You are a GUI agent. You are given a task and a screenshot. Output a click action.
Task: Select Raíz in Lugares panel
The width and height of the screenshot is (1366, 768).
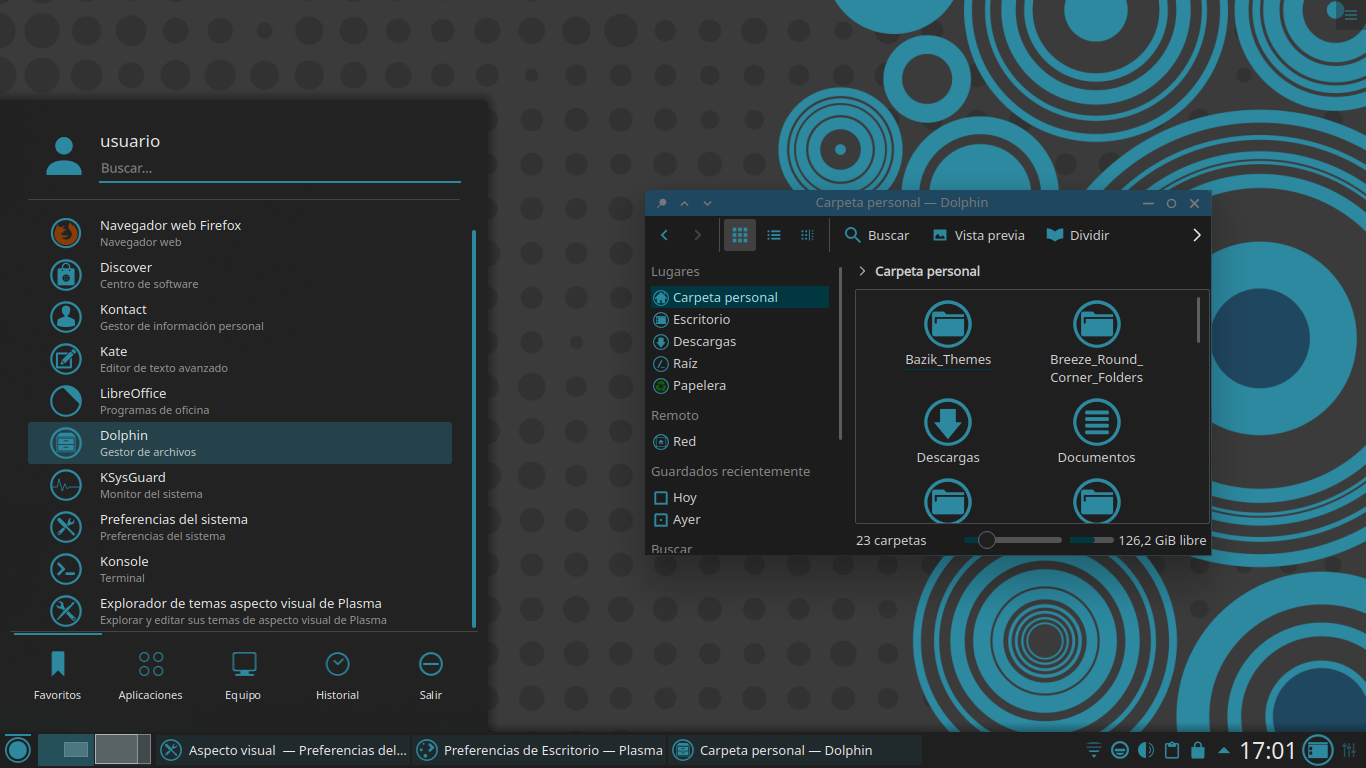pos(739,363)
